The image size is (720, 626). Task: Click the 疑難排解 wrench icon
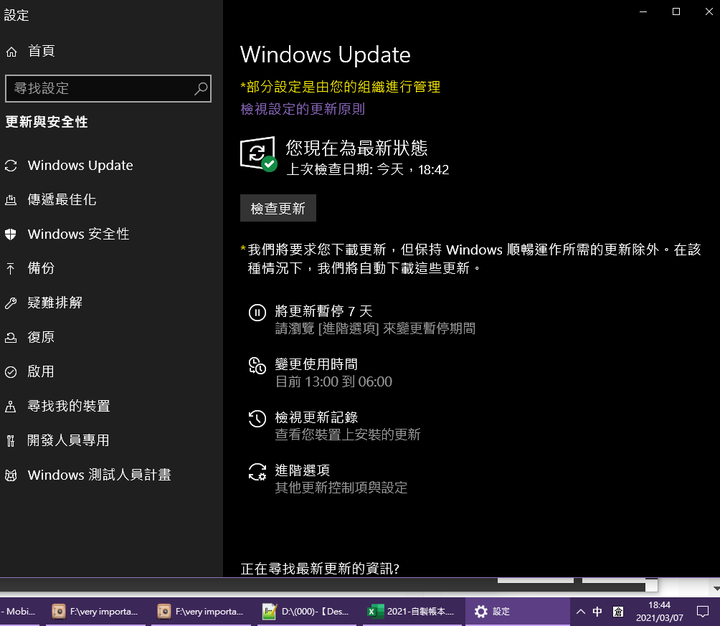click(x=11, y=303)
